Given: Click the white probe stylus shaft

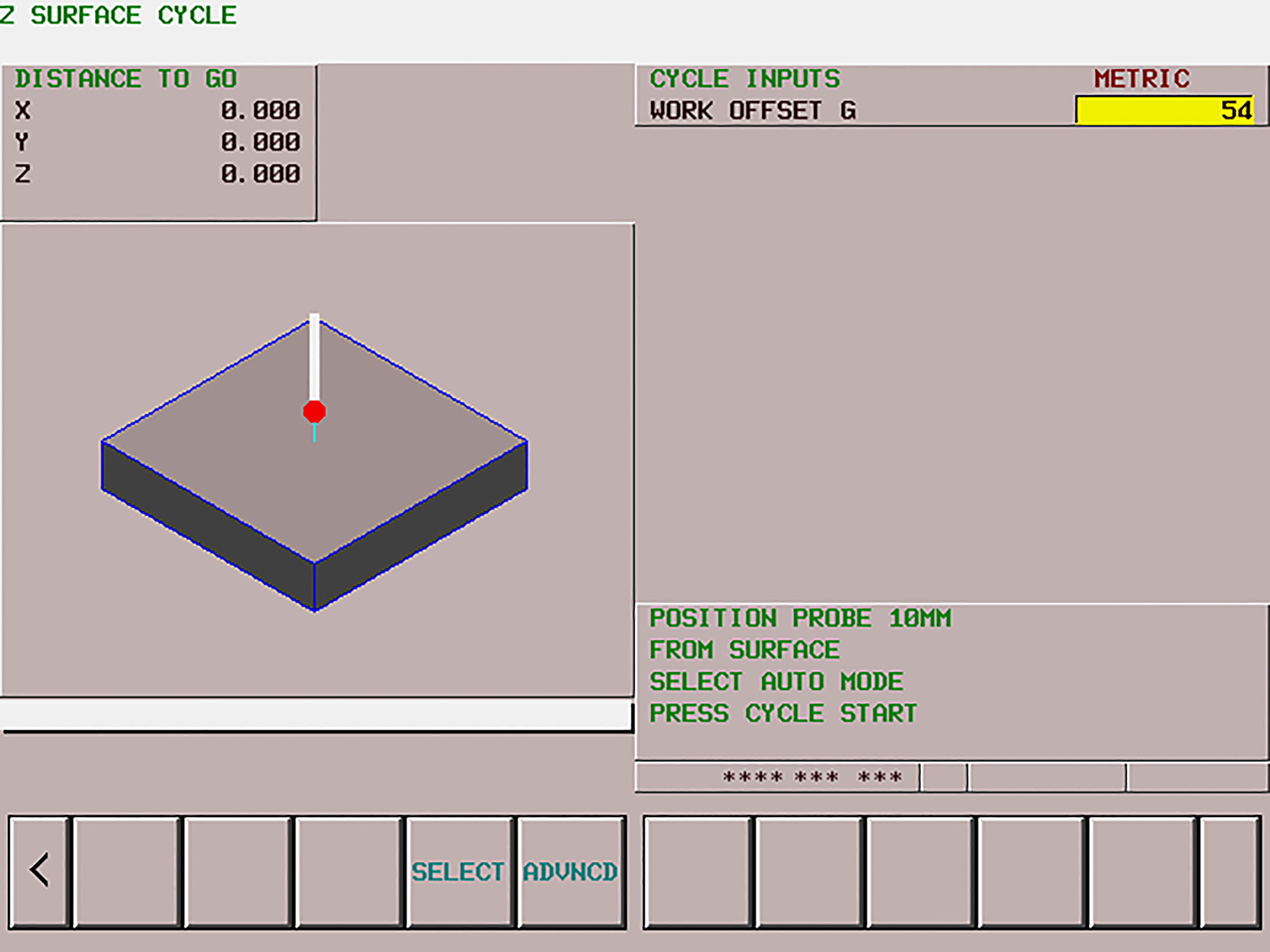Looking at the screenshot, I should click(314, 357).
